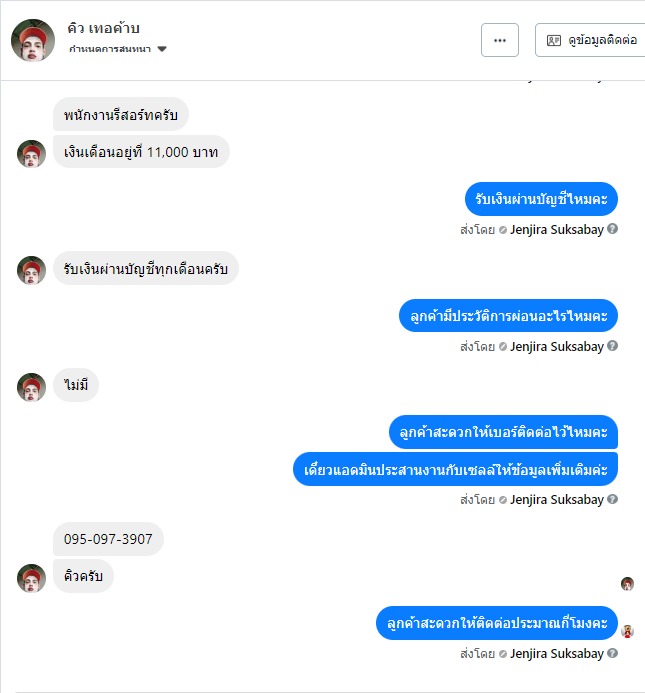Click small seen avatar beside คิวครับ row
Image resolution: width=645 pixels, height=693 pixels.
[627, 584]
